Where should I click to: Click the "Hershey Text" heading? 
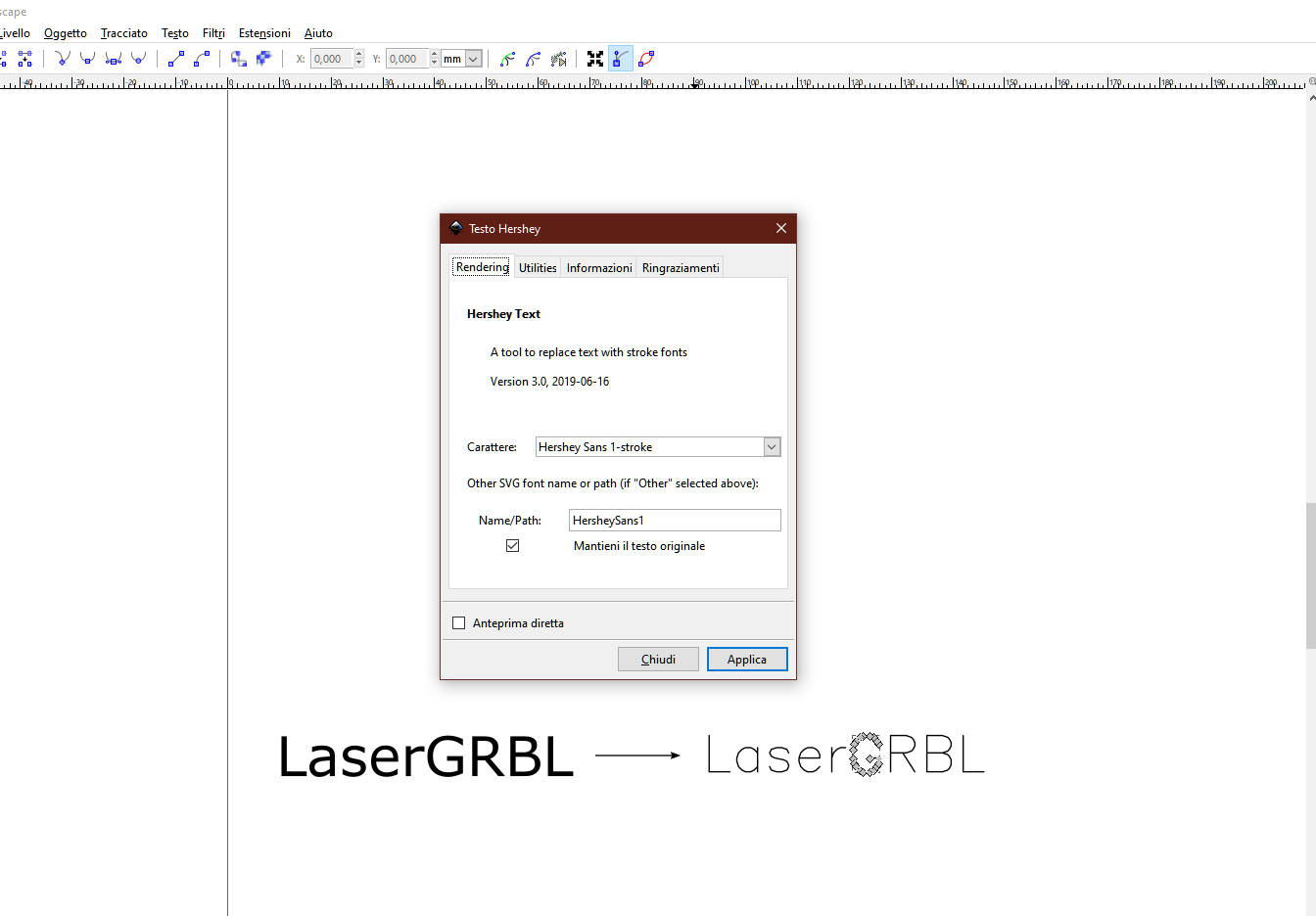click(x=503, y=314)
